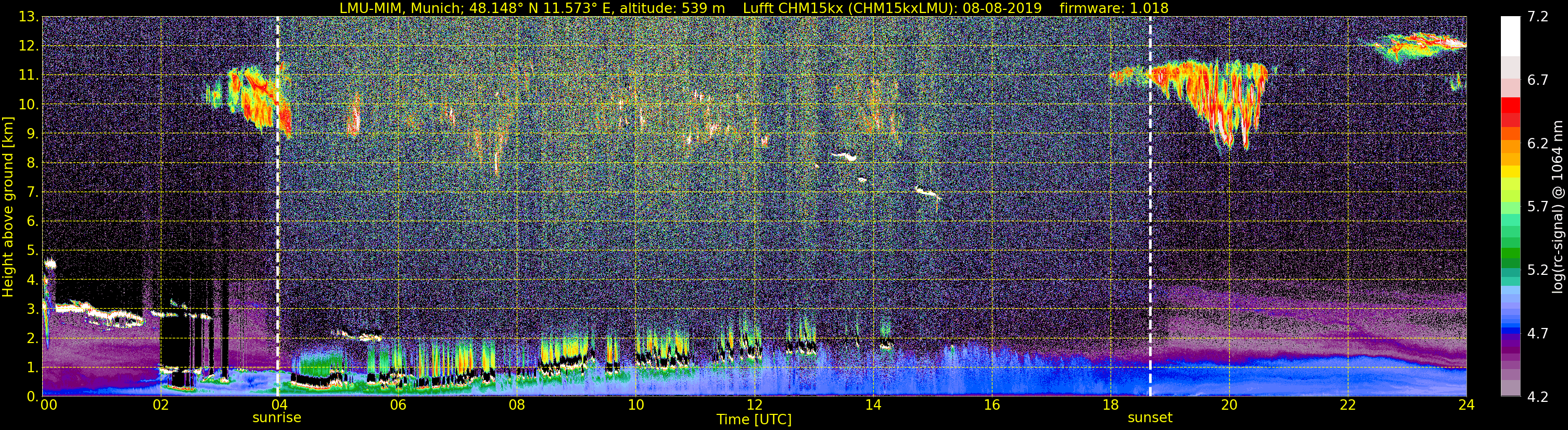
Task: Click the colorbar value '6.7'
Action: [1538, 80]
